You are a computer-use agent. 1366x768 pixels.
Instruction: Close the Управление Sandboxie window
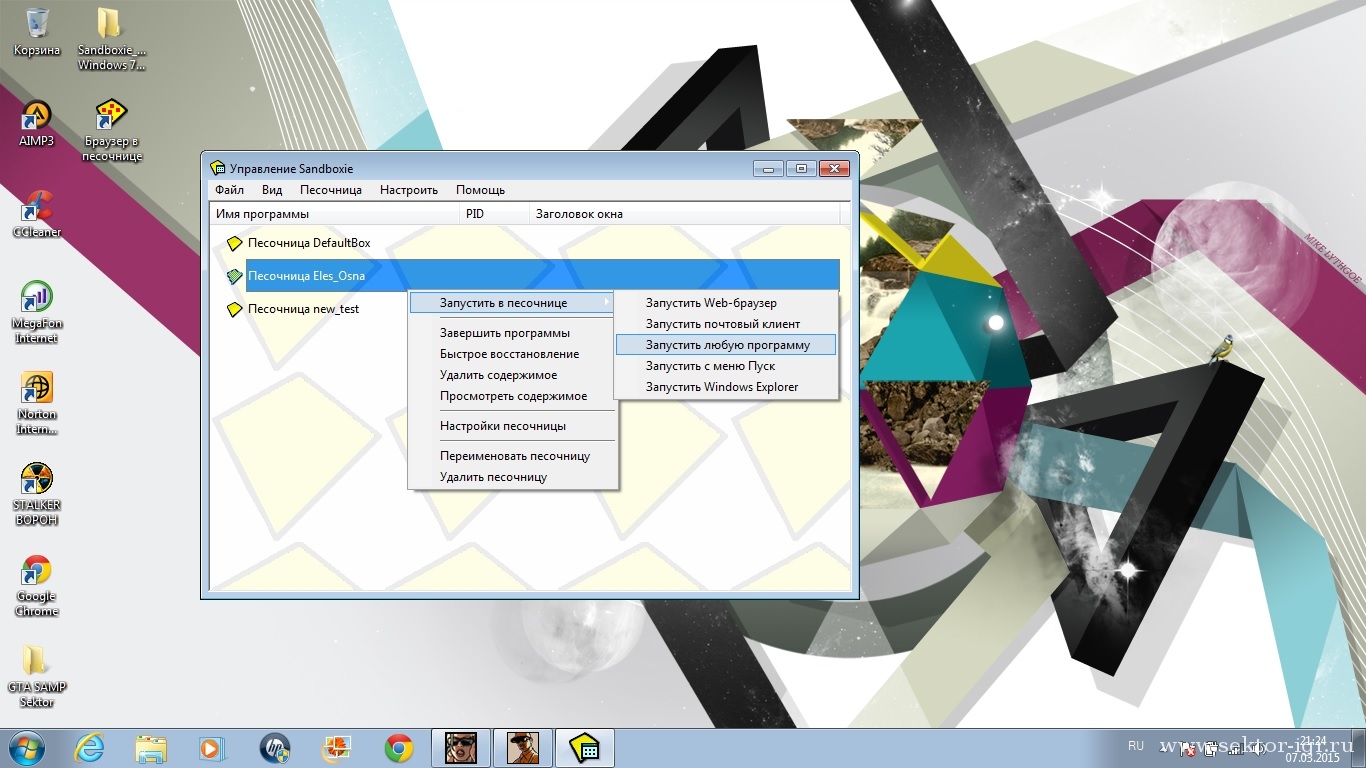click(x=833, y=169)
